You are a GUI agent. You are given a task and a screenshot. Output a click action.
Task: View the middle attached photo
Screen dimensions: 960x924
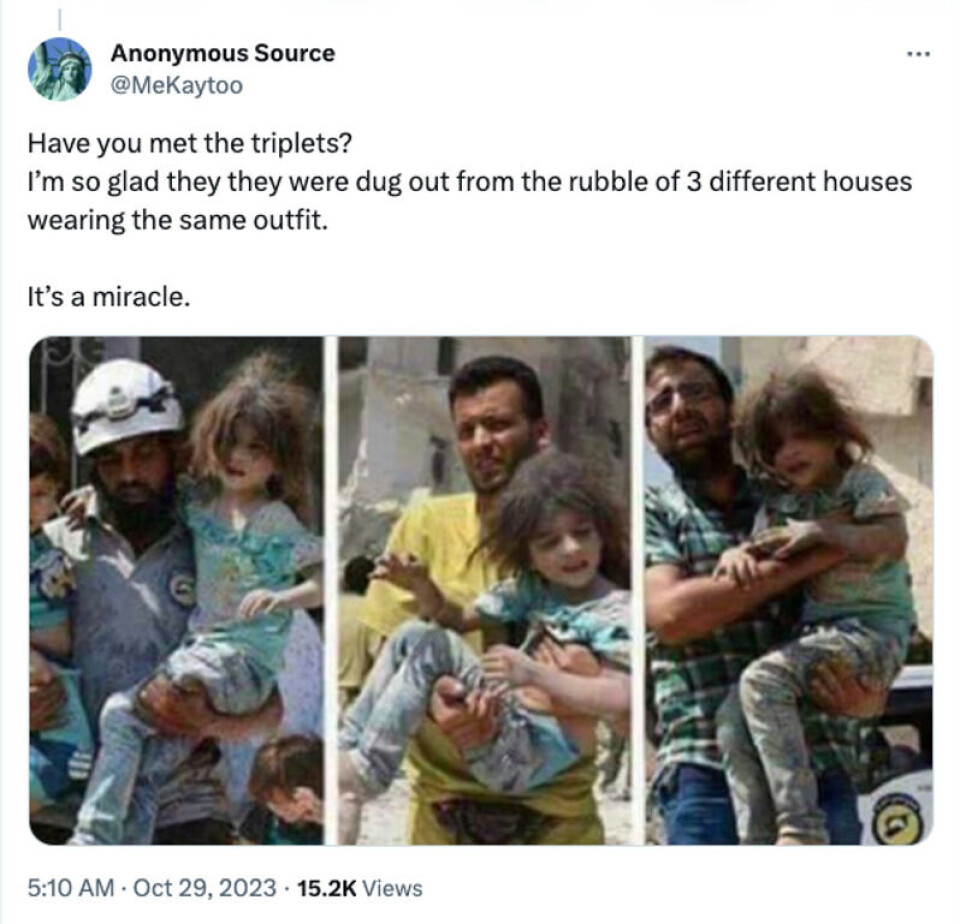pyautogui.click(x=484, y=590)
